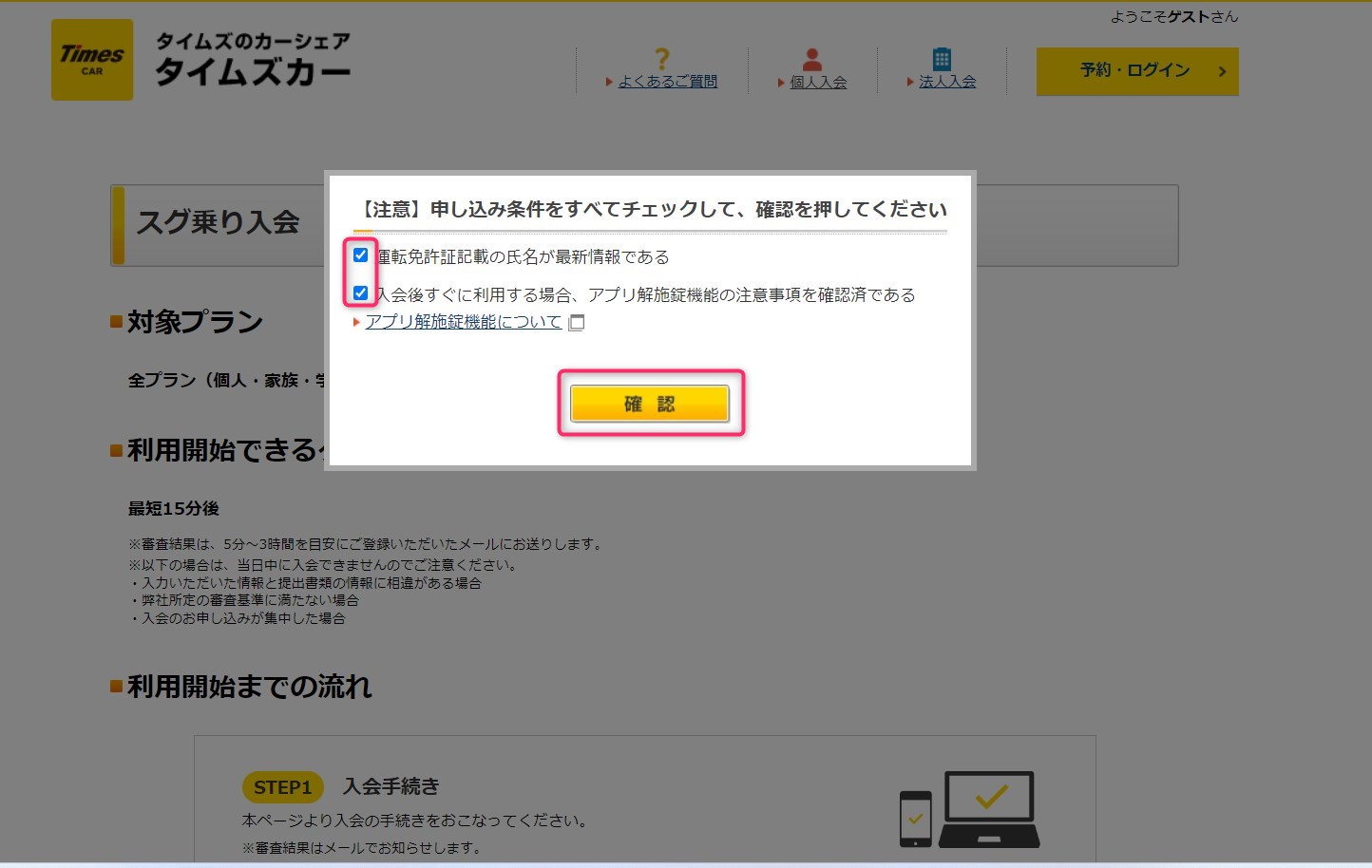Click the person icon above 個人入会
This screenshot has height=868, width=1372.
812,60
